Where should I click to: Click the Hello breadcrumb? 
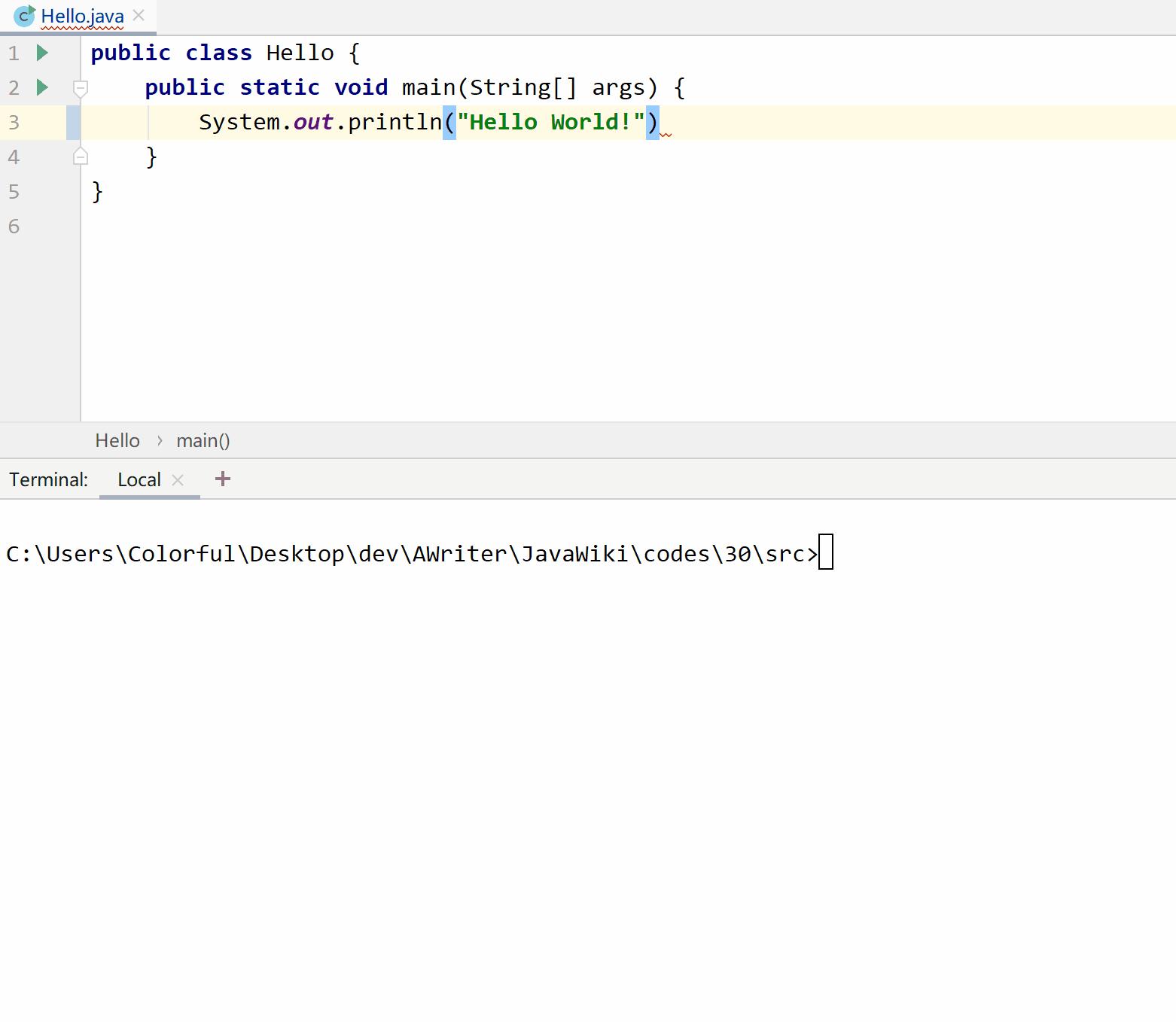[x=117, y=440]
